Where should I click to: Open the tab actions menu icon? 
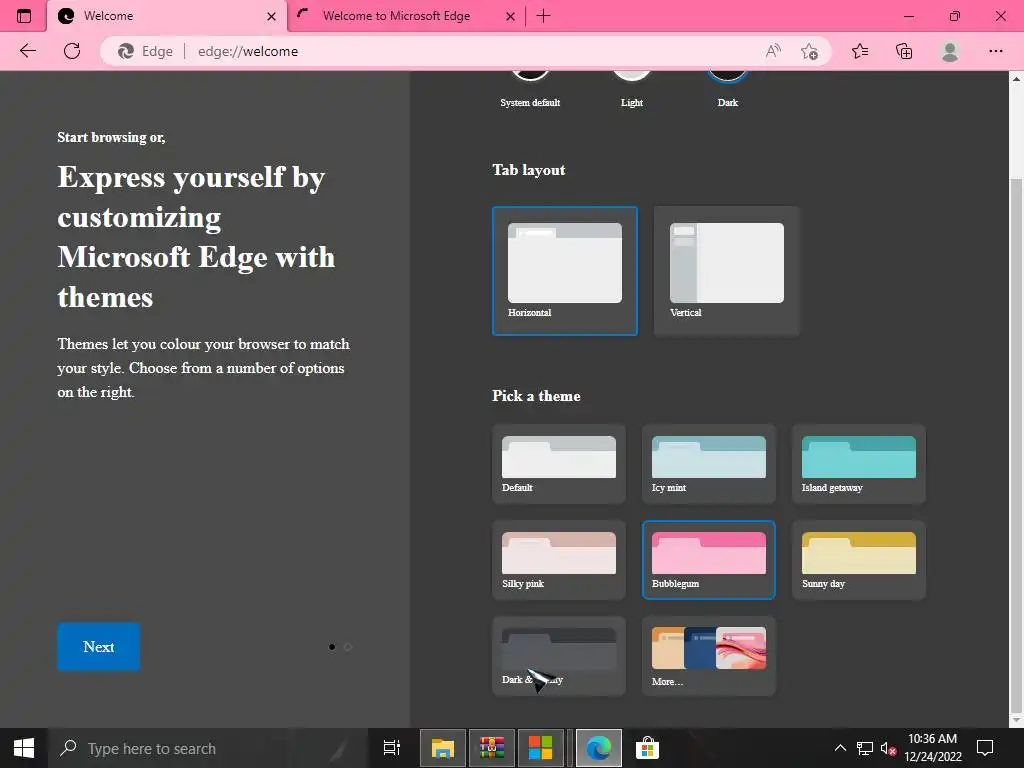point(24,16)
